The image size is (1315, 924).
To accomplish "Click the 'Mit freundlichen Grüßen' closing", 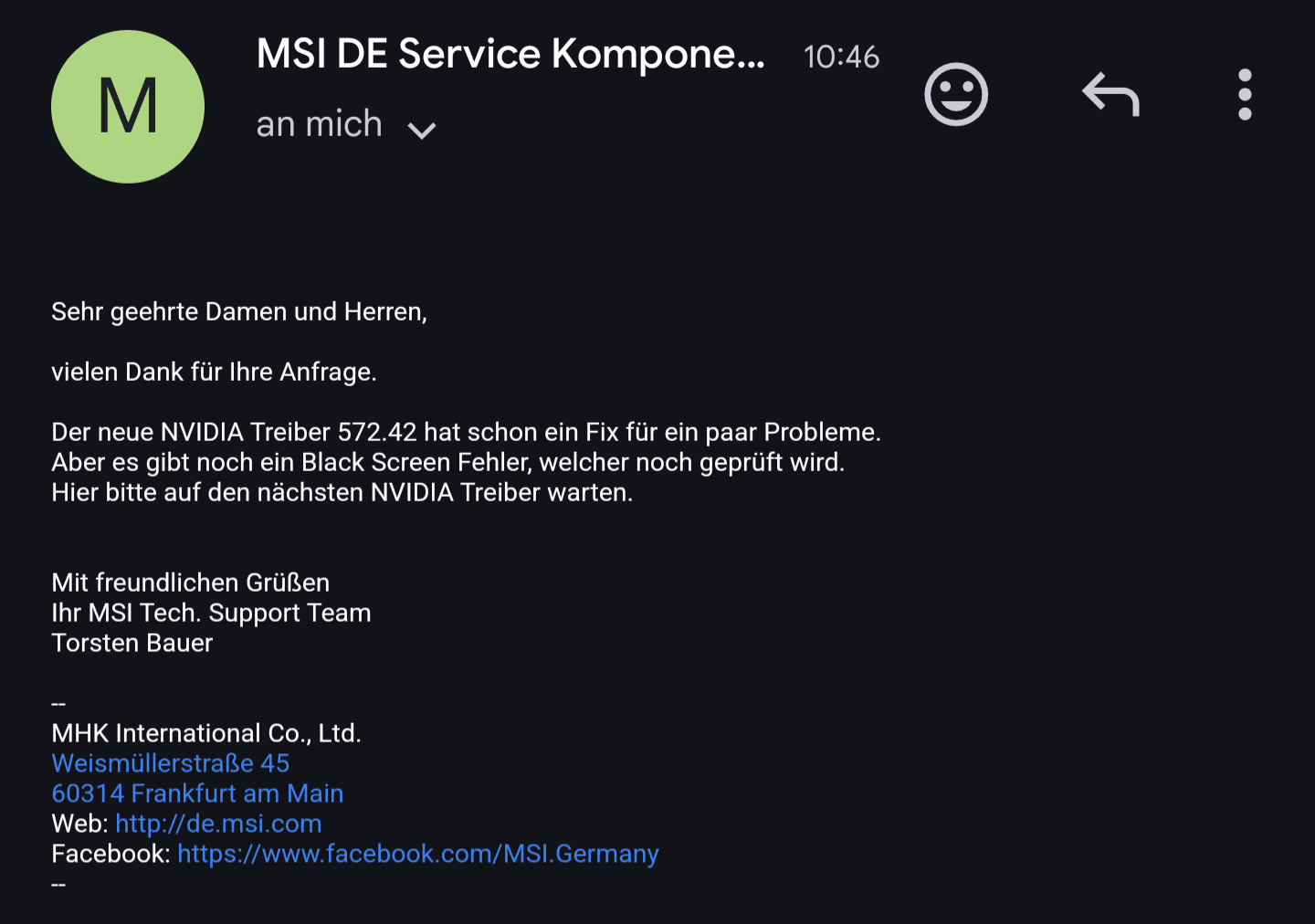I will click(x=190, y=583).
